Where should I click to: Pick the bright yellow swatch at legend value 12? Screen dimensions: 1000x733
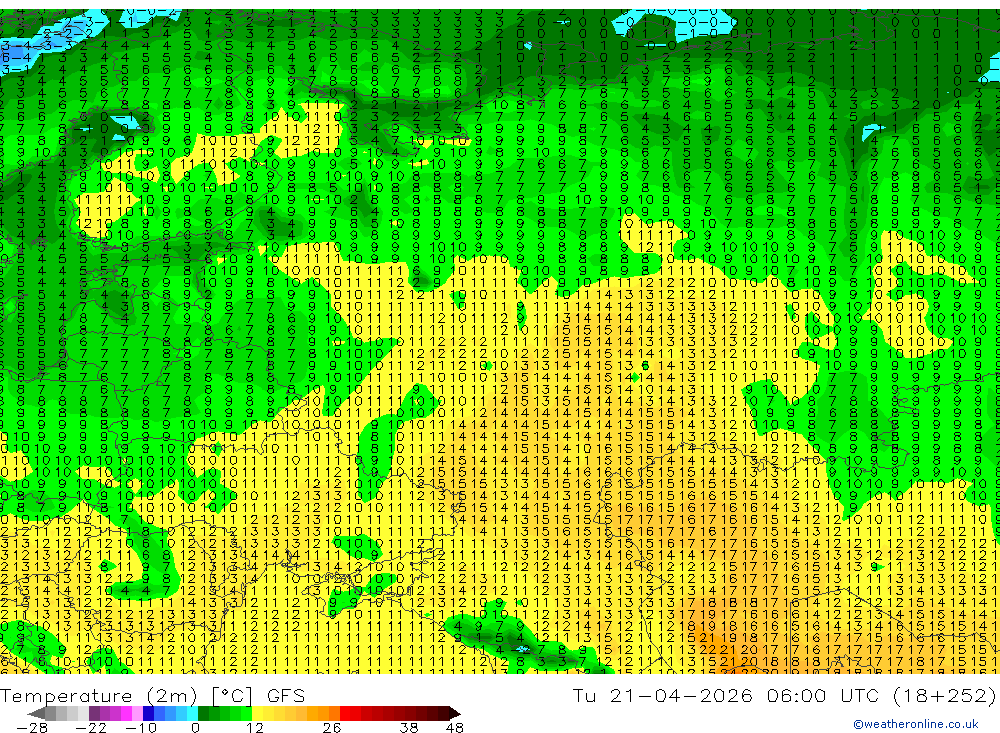(x=257, y=713)
